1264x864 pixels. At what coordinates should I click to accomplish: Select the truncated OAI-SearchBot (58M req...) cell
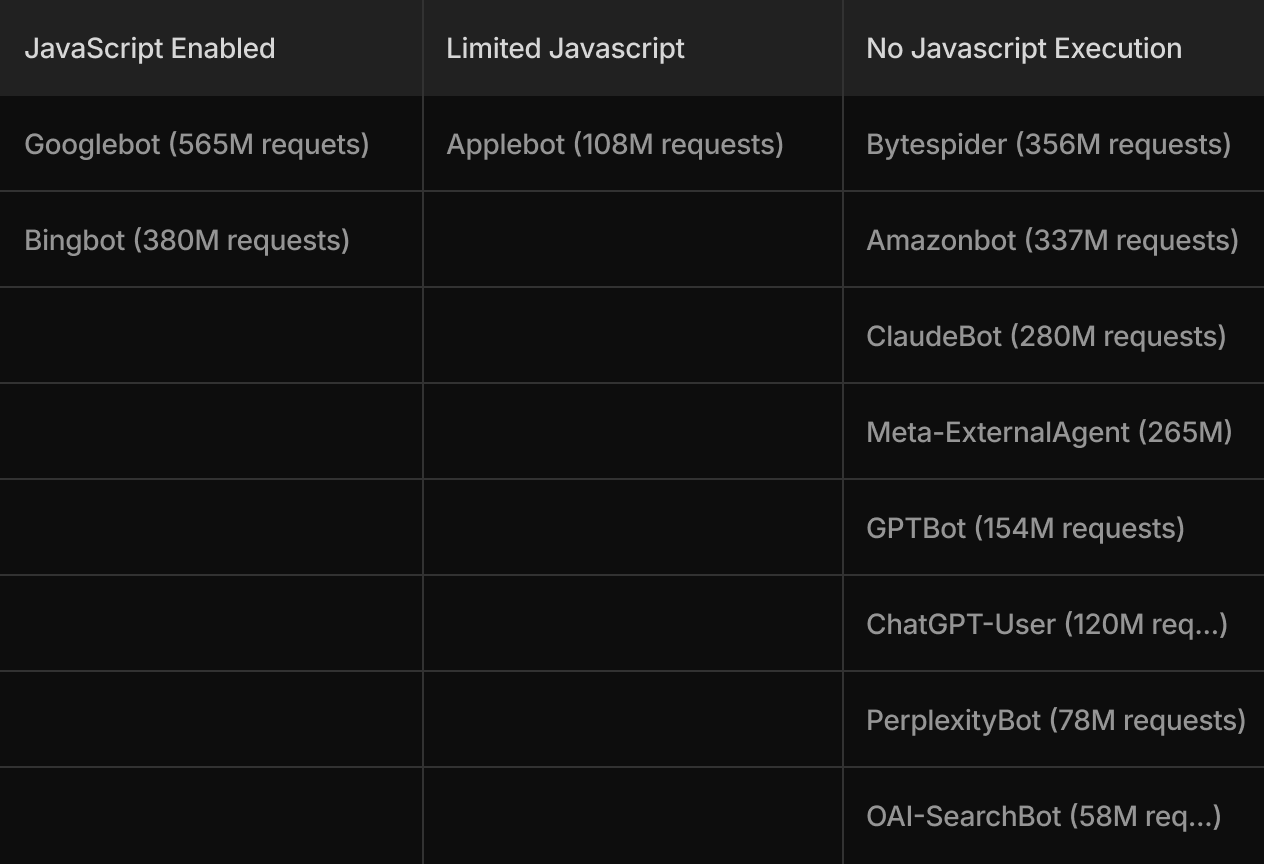1054,816
